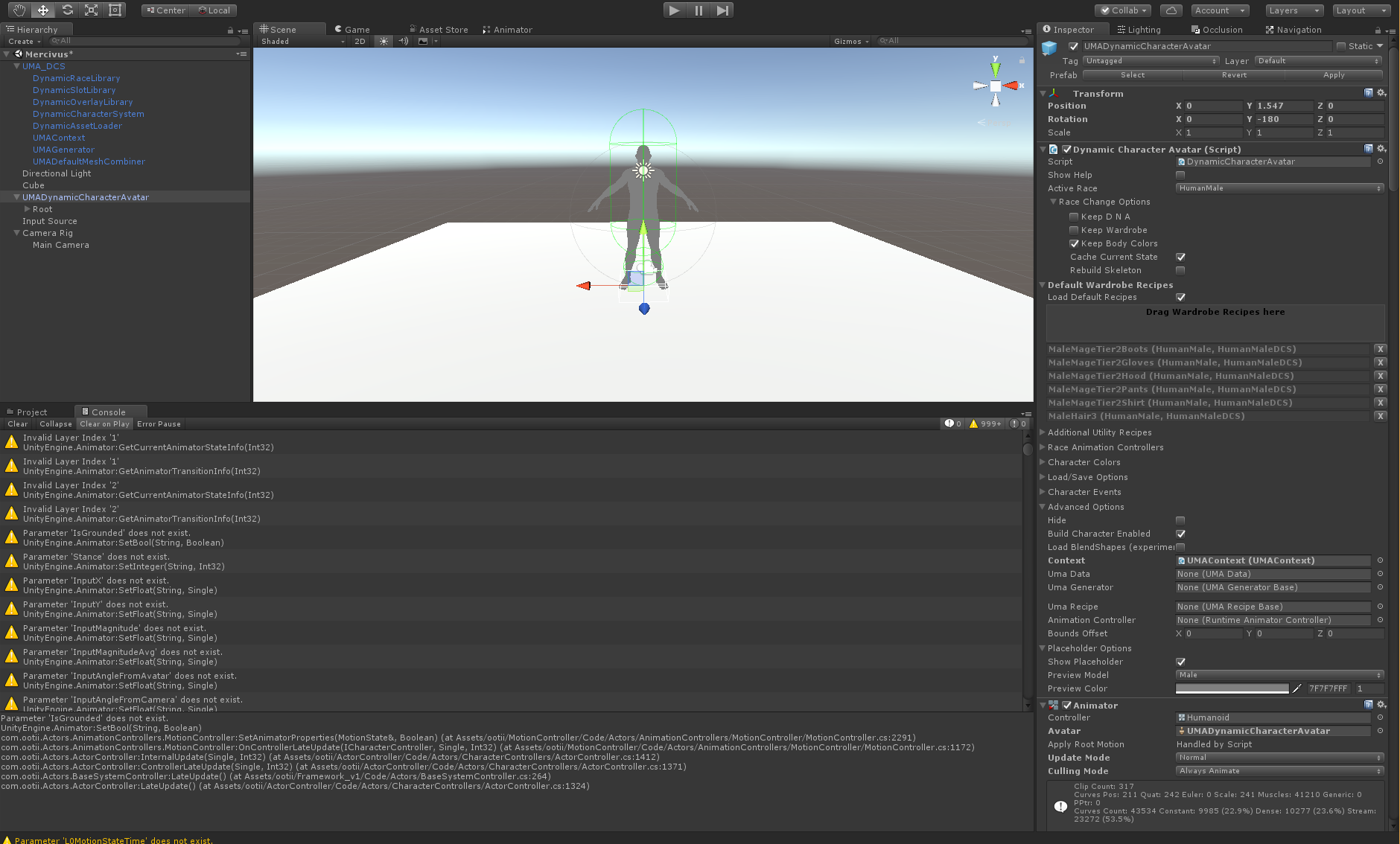Screen dimensions: 1400x844
Task: Open the Transform component gear settings icon
Action: tap(1381, 92)
